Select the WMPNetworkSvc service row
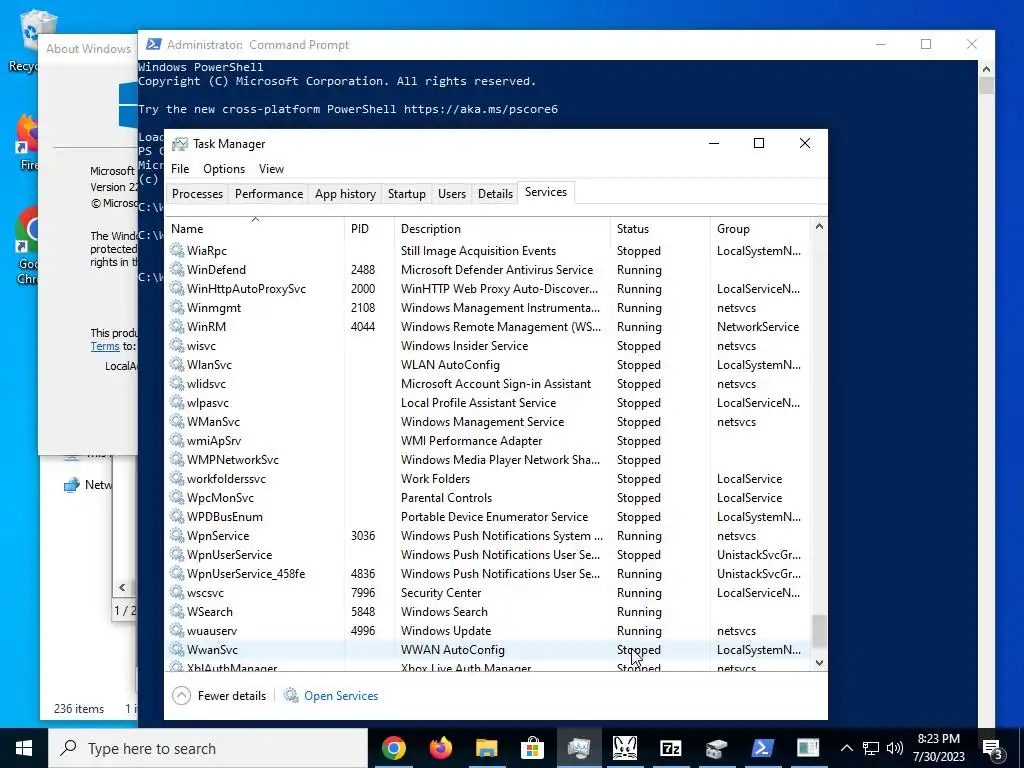Screen dimensions: 1024x768 tap(488, 460)
